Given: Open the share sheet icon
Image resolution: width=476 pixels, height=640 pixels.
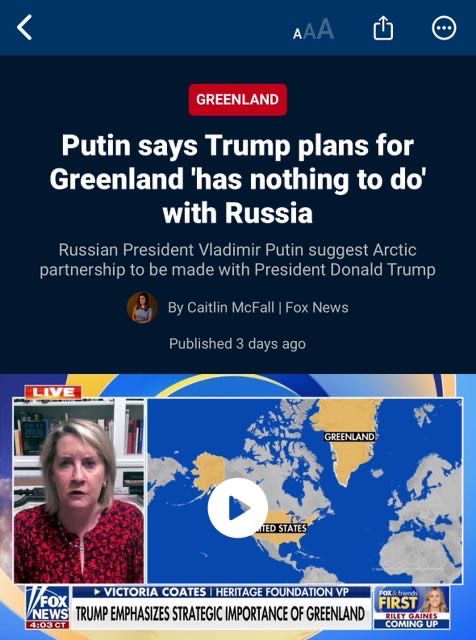Looking at the screenshot, I should tap(383, 28).
